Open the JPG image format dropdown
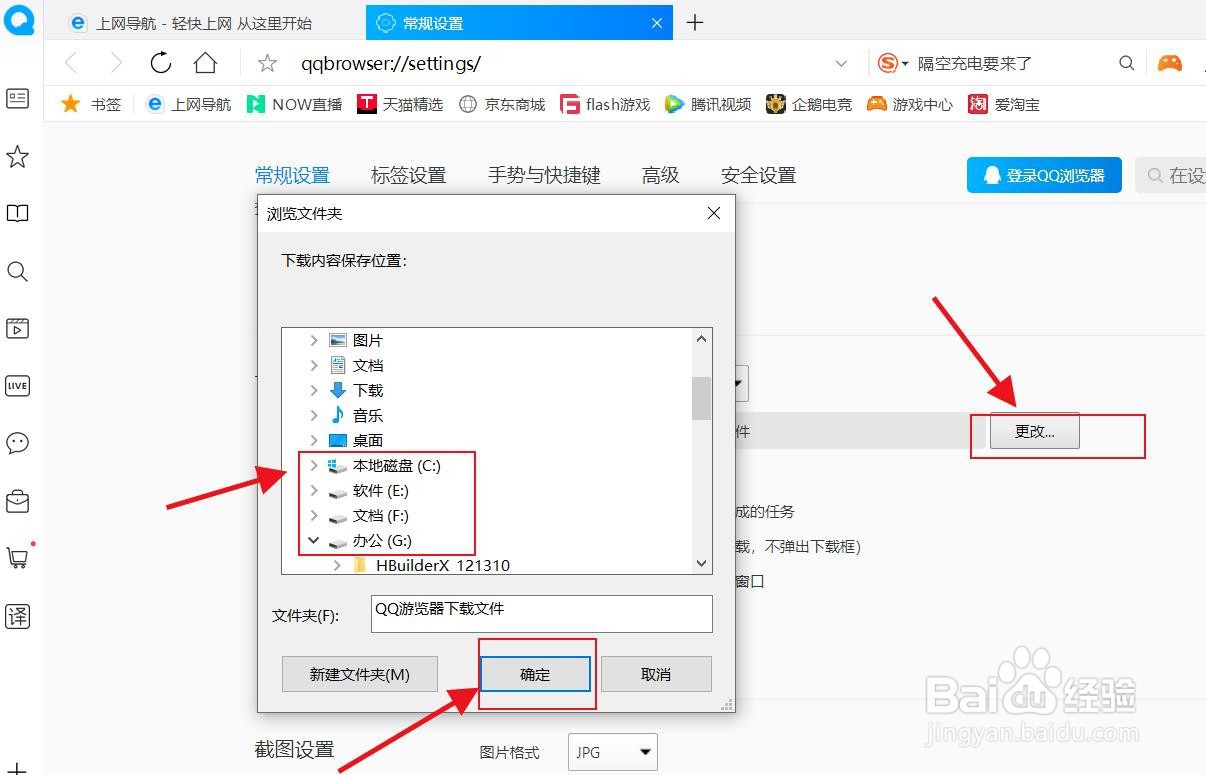 click(612, 752)
